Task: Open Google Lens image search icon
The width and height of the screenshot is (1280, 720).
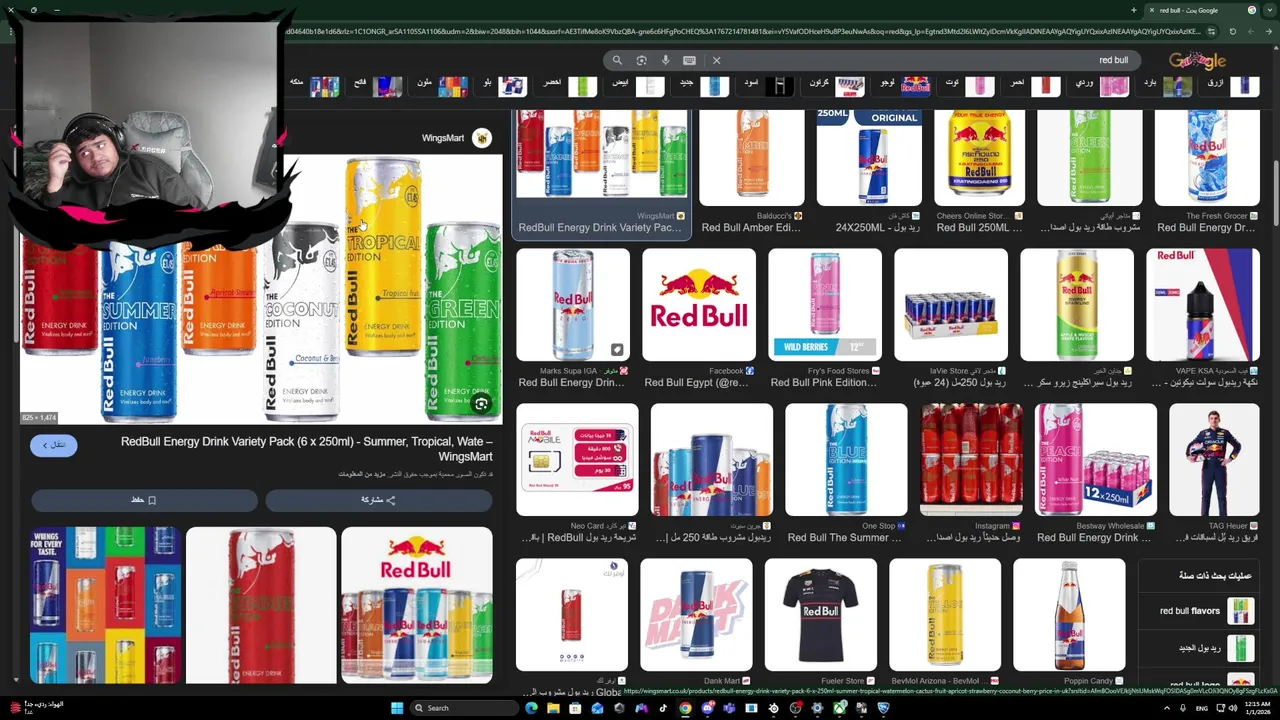Action: click(x=641, y=60)
